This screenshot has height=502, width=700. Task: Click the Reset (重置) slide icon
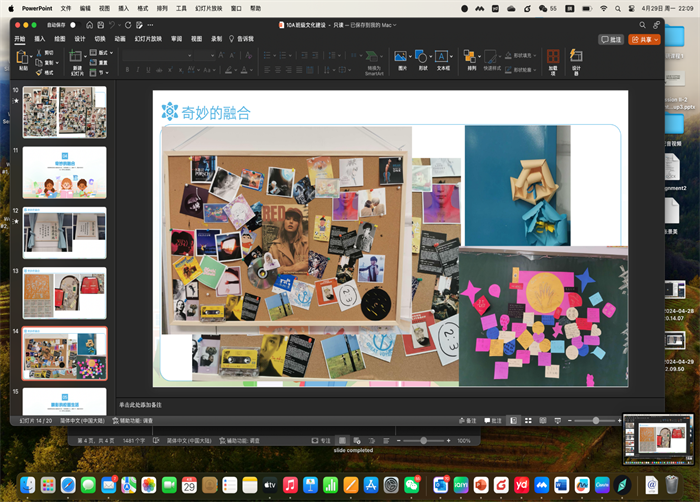(x=93, y=63)
